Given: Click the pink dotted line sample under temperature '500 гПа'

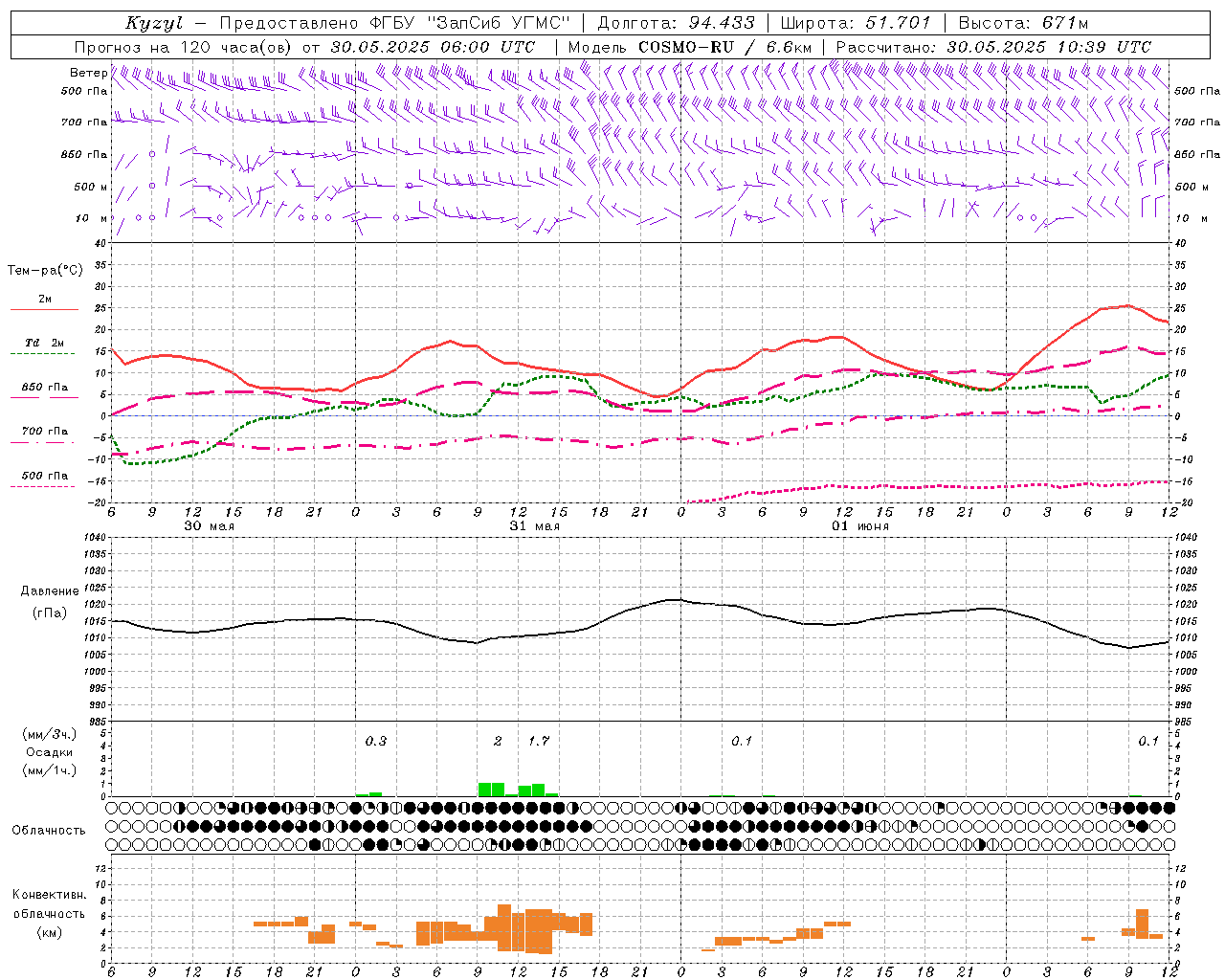Looking at the screenshot, I should 44,487.
